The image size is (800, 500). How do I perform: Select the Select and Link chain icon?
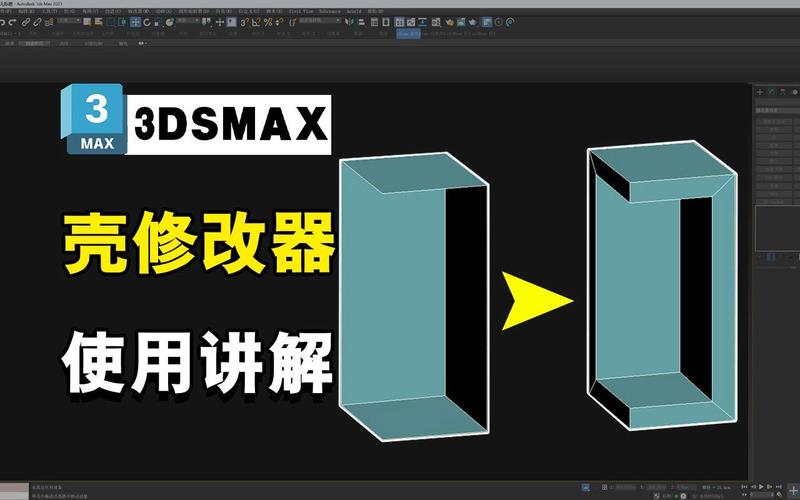coord(26,22)
